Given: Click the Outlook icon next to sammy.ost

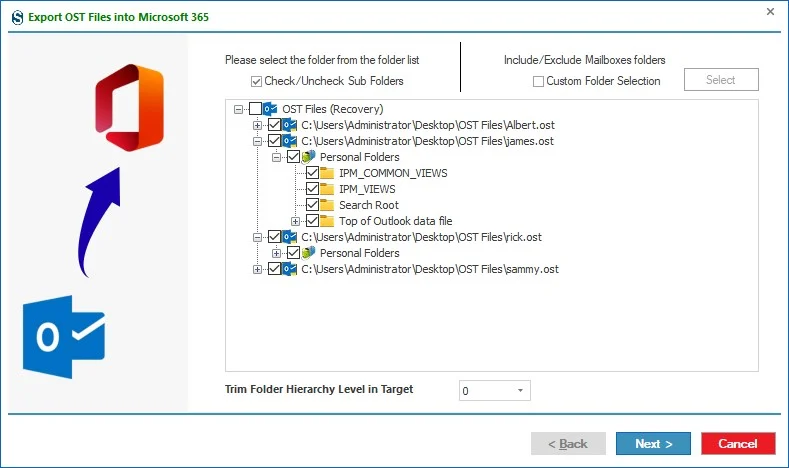Looking at the screenshot, I should 289,269.
